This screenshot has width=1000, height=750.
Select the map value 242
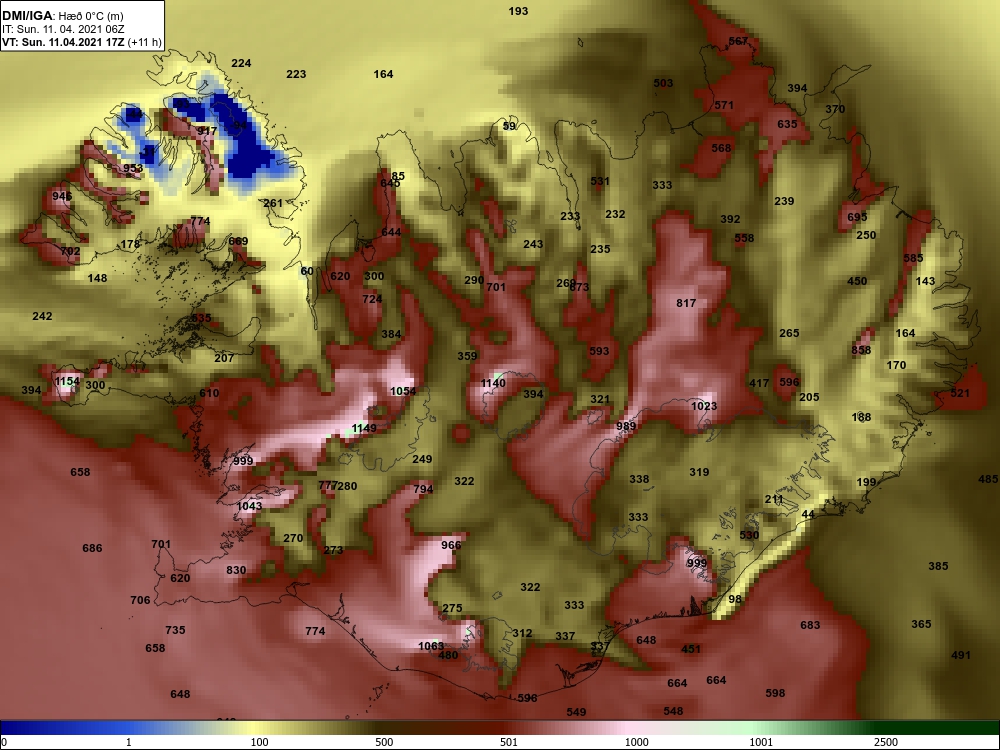(x=42, y=316)
